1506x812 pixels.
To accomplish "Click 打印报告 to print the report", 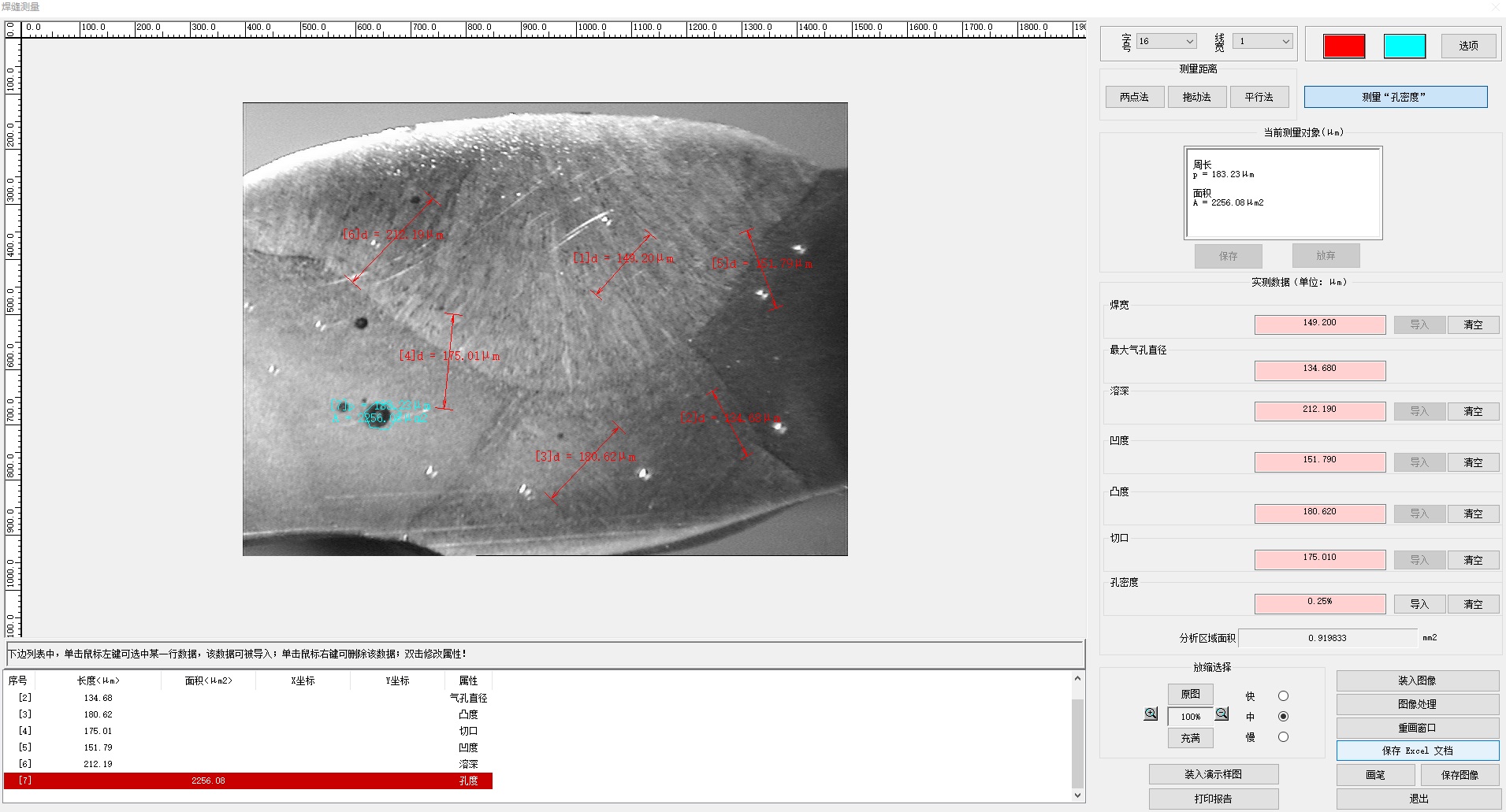I will (1214, 799).
